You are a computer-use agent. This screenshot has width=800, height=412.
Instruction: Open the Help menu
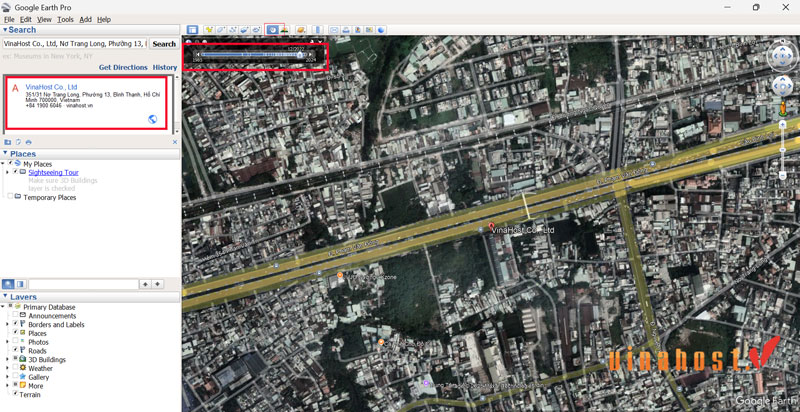point(104,19)
